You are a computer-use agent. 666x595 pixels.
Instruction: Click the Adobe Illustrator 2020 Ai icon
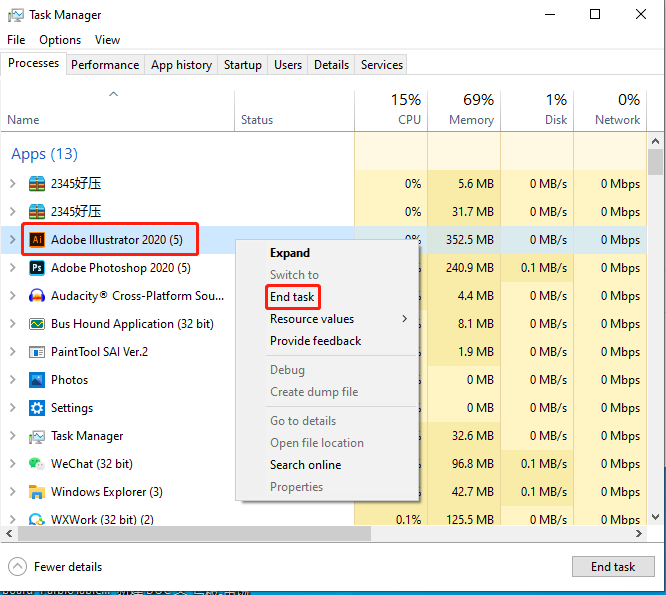click(37, 240)
